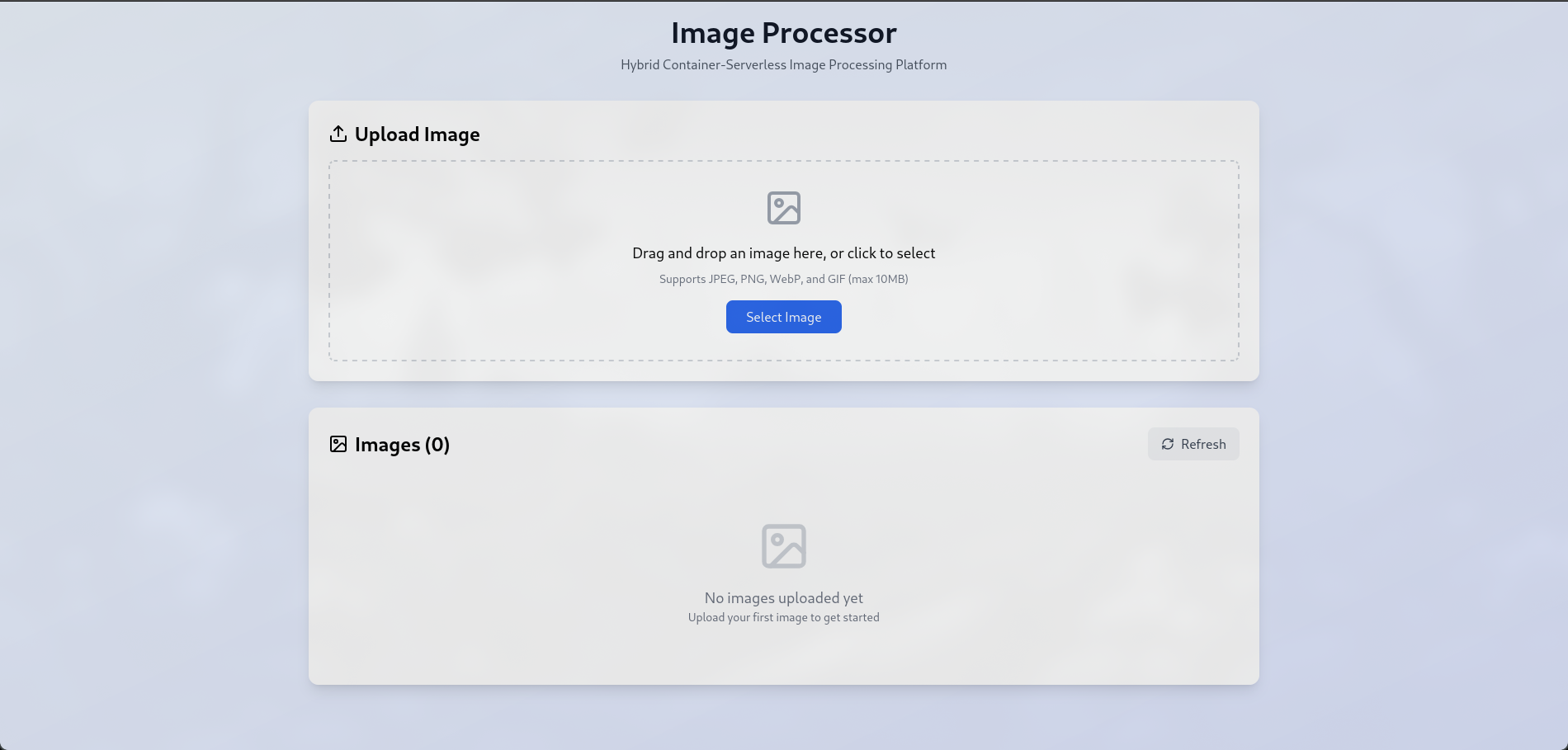Click the word "Processor" in the page title

829,33
